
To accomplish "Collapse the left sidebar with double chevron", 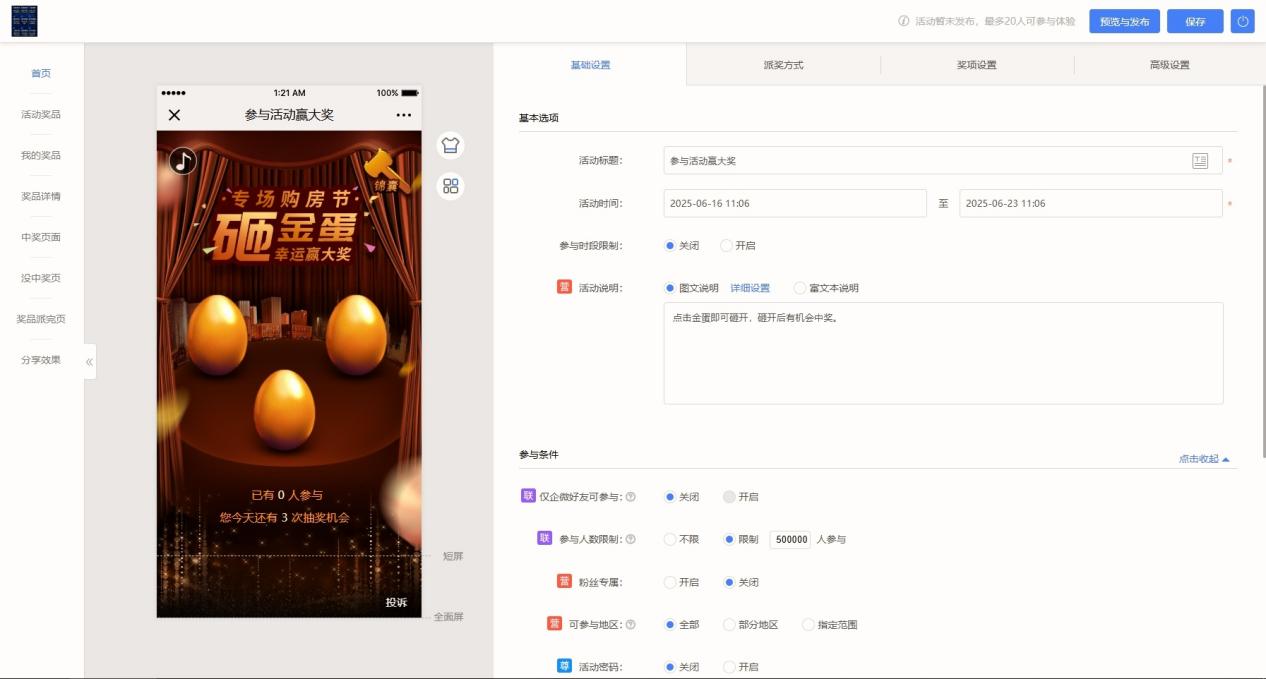I will (x=89, y=361).
